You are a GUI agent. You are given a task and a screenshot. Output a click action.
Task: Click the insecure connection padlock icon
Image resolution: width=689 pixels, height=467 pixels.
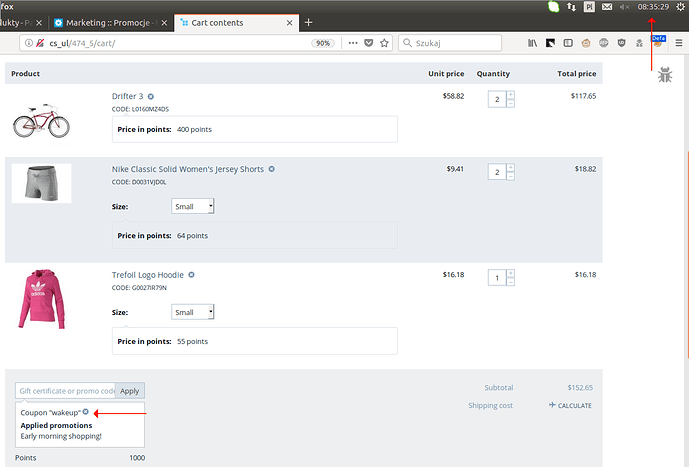click(40, 43)
